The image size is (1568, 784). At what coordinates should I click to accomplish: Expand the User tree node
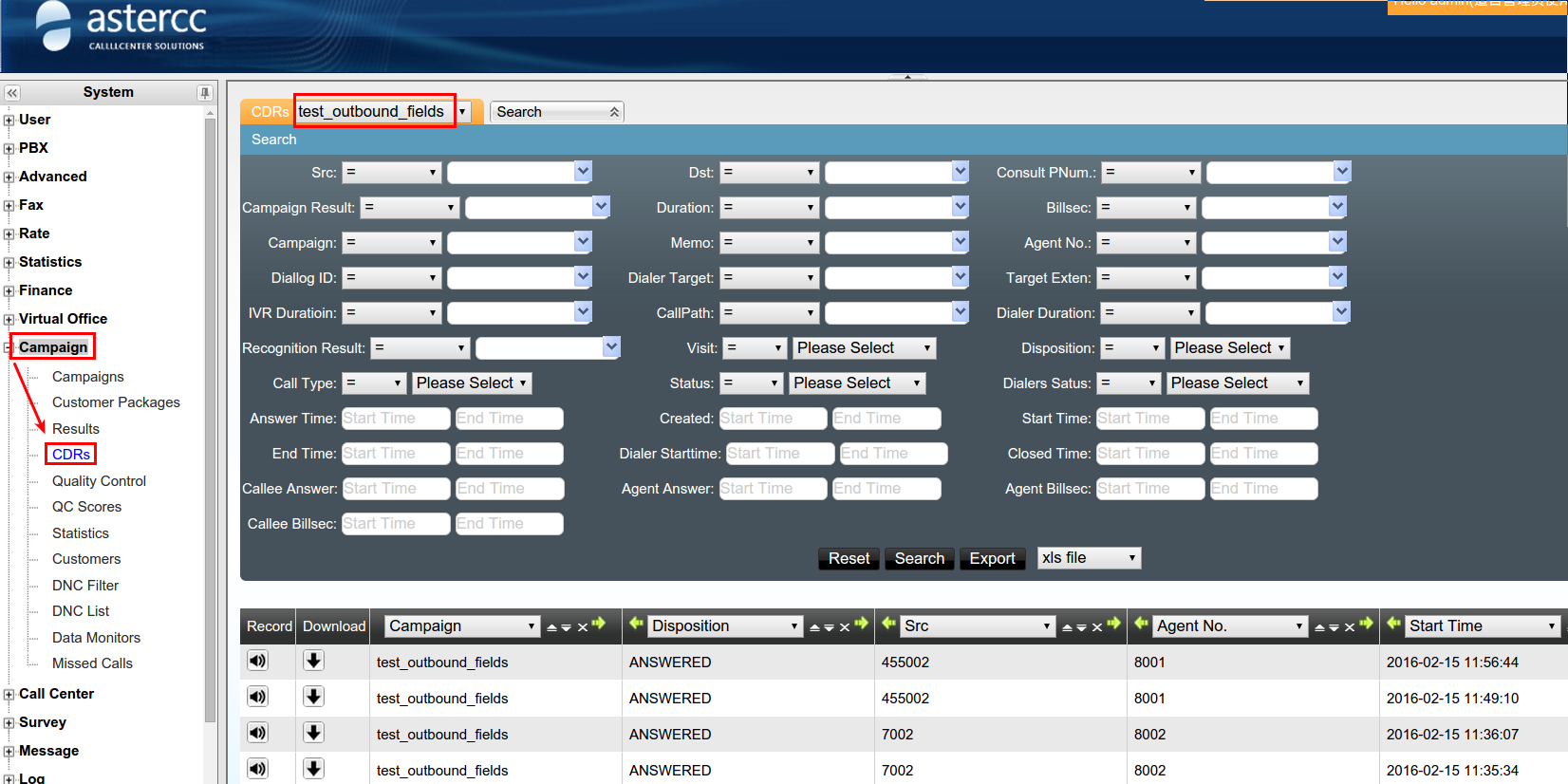click(9, 121)
